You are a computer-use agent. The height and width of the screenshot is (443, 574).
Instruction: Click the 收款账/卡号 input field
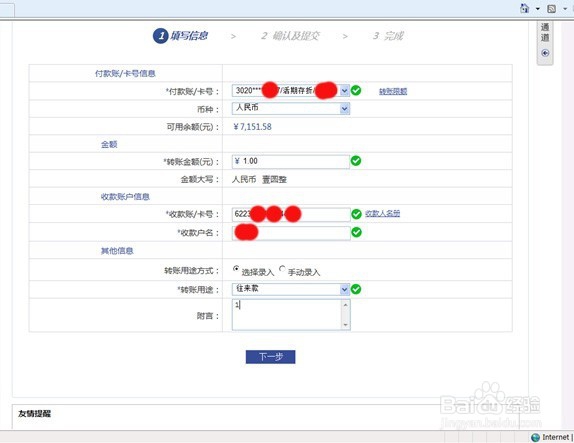point(291,214)
